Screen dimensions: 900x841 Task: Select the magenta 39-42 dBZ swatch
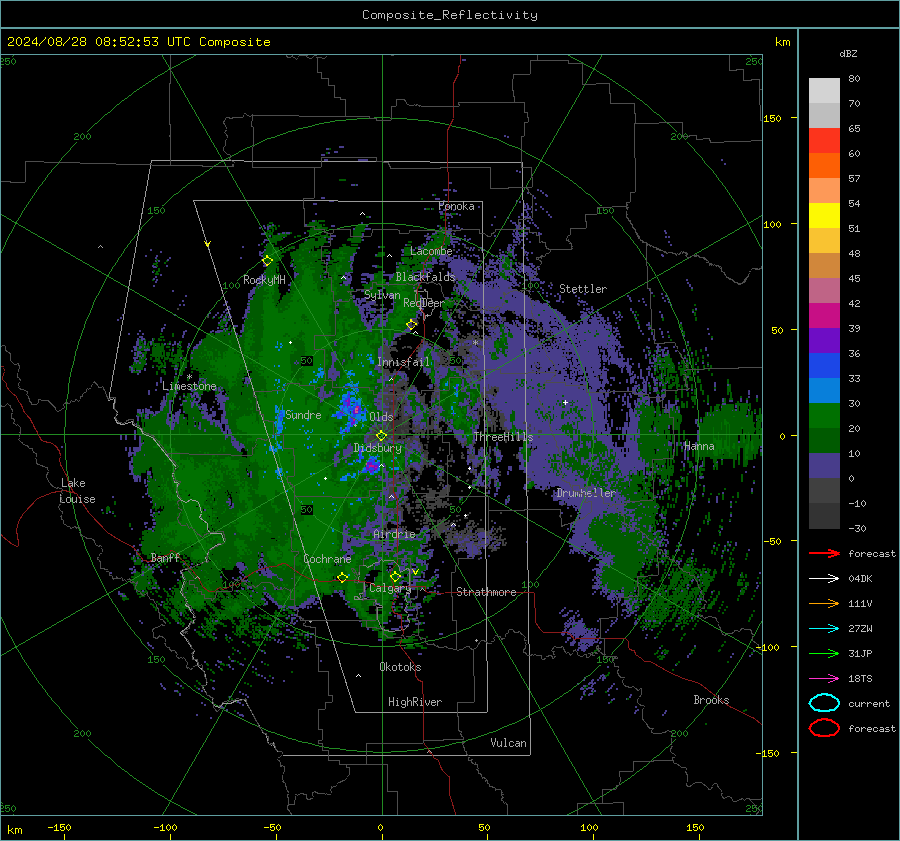coord(824,316)
